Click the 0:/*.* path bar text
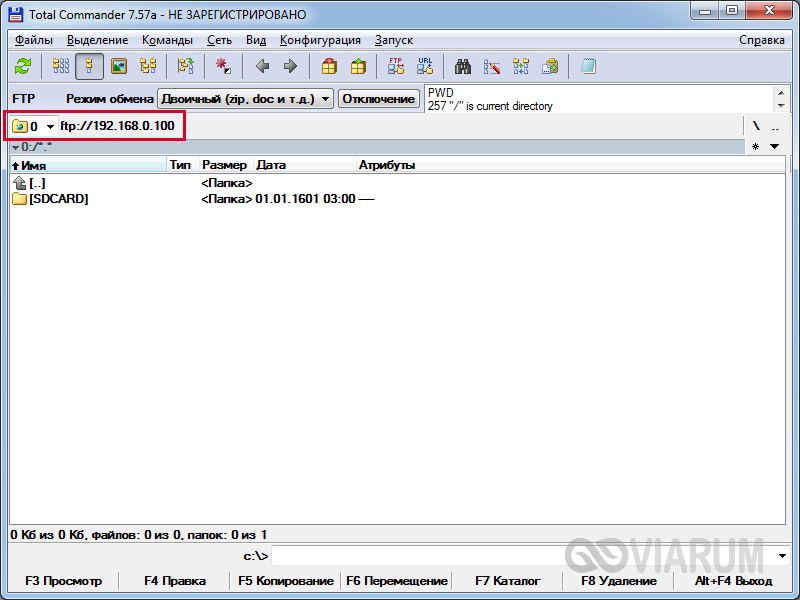The height and width of the screenshot is (600, 800). (37, 147)
